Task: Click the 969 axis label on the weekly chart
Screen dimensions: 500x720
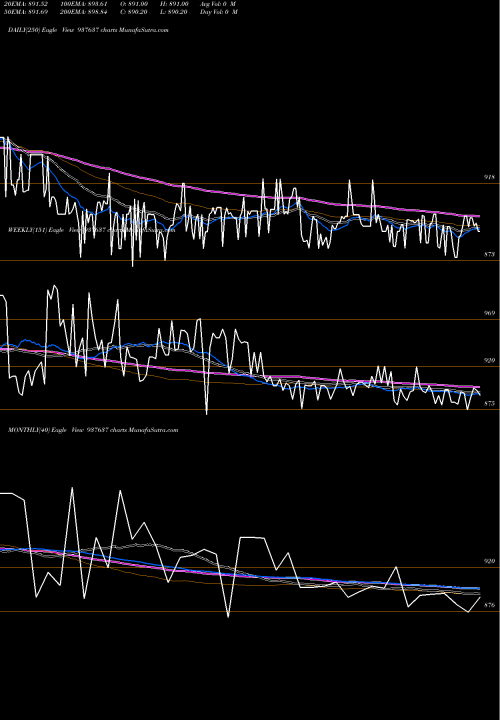Action: pyautogui.click(x=489, y=313)
